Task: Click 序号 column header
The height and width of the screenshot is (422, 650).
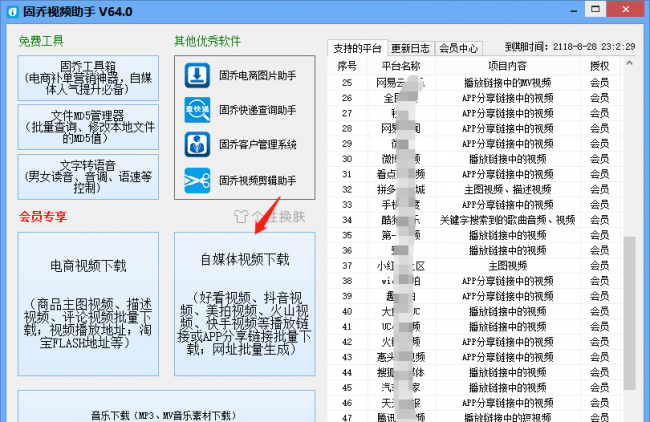Action: click(x=347, y=66)
